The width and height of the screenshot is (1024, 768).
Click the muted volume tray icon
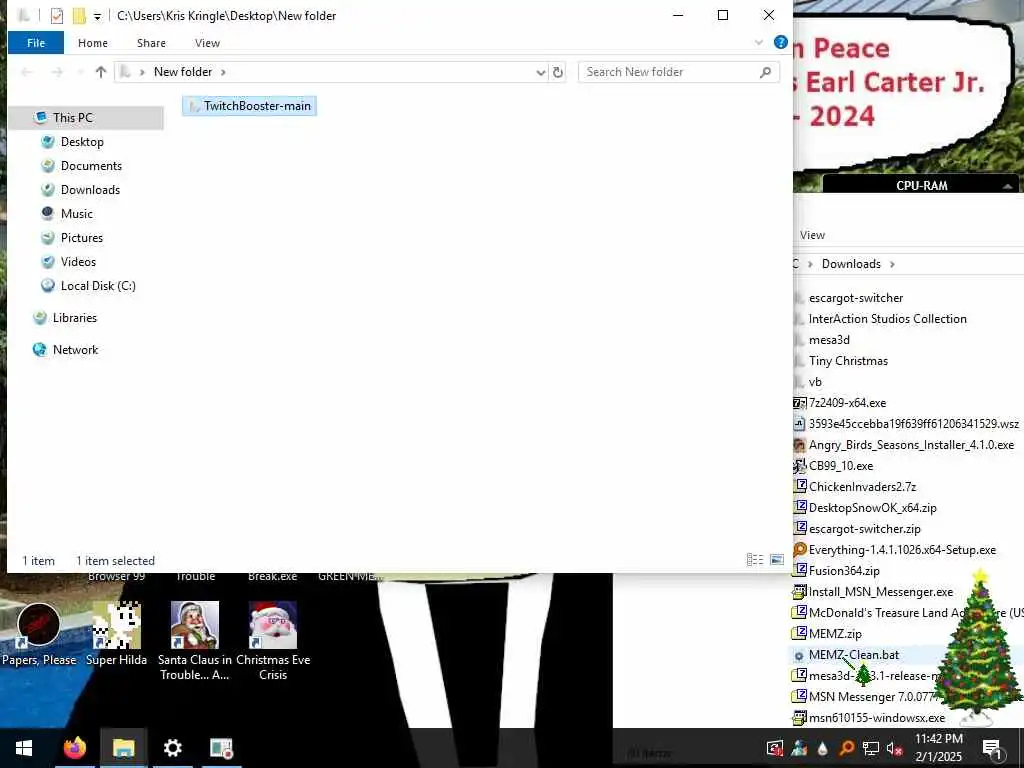coord(894,748)
